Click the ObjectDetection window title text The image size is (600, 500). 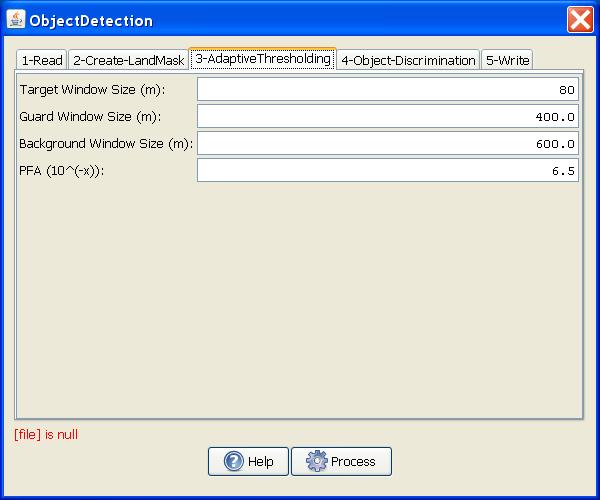tap(91, 21)
